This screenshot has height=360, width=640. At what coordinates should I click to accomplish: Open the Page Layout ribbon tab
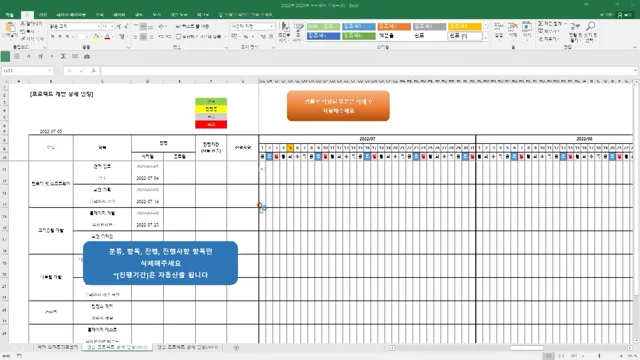pos(71,15)
